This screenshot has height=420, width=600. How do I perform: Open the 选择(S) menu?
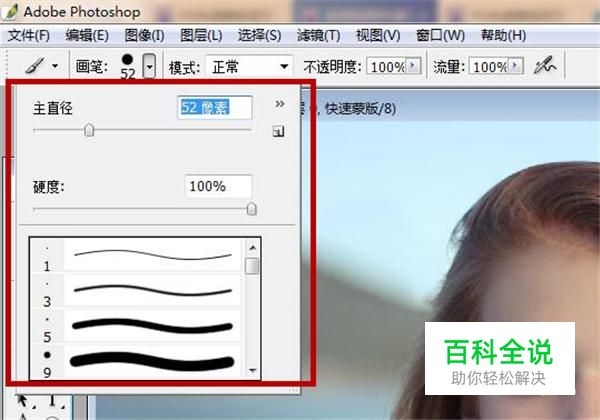click(x=259, y=36)
